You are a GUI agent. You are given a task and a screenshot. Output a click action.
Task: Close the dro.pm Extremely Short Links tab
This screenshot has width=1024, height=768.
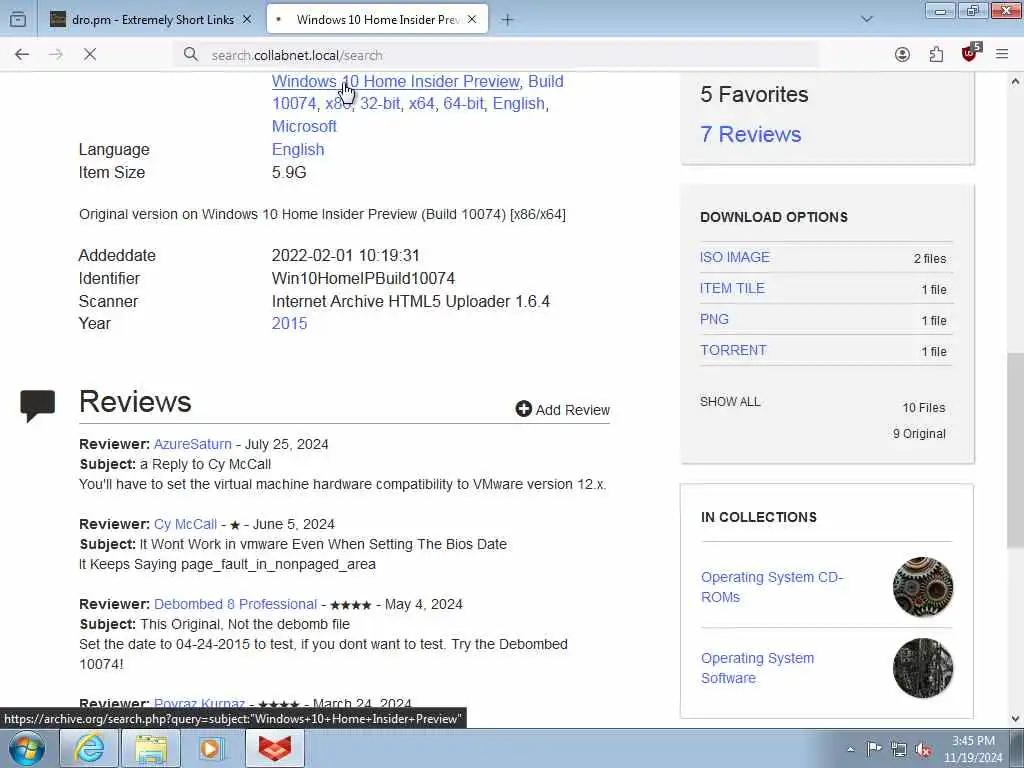coord(247,20)
